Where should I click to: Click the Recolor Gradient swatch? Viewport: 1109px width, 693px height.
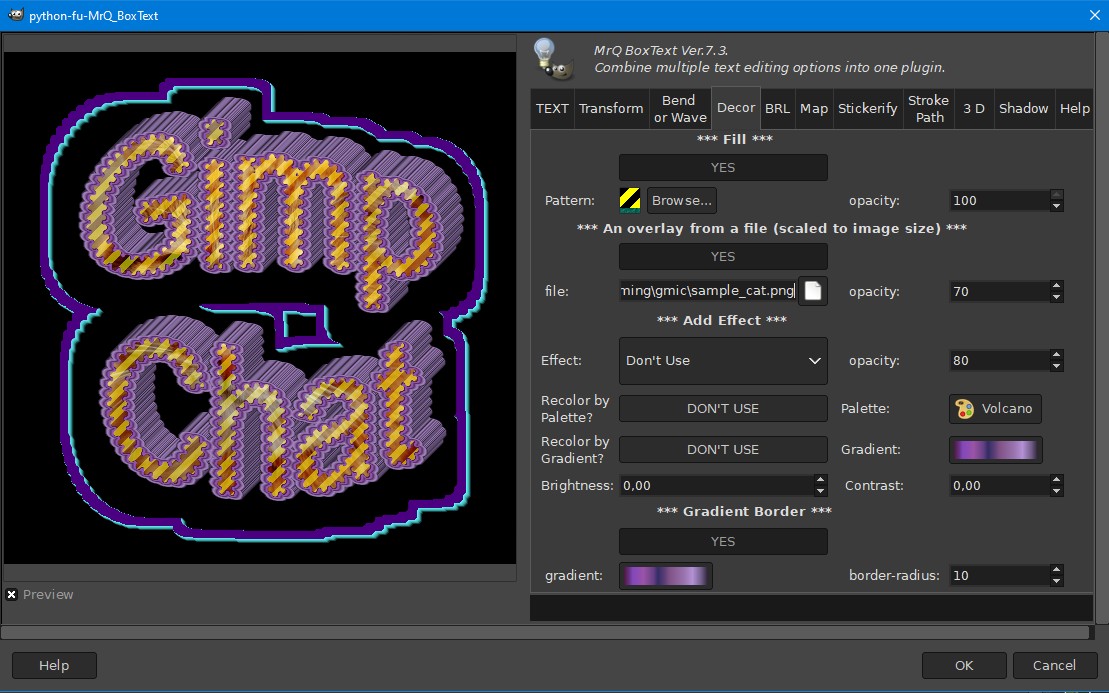tap(995, 450)
